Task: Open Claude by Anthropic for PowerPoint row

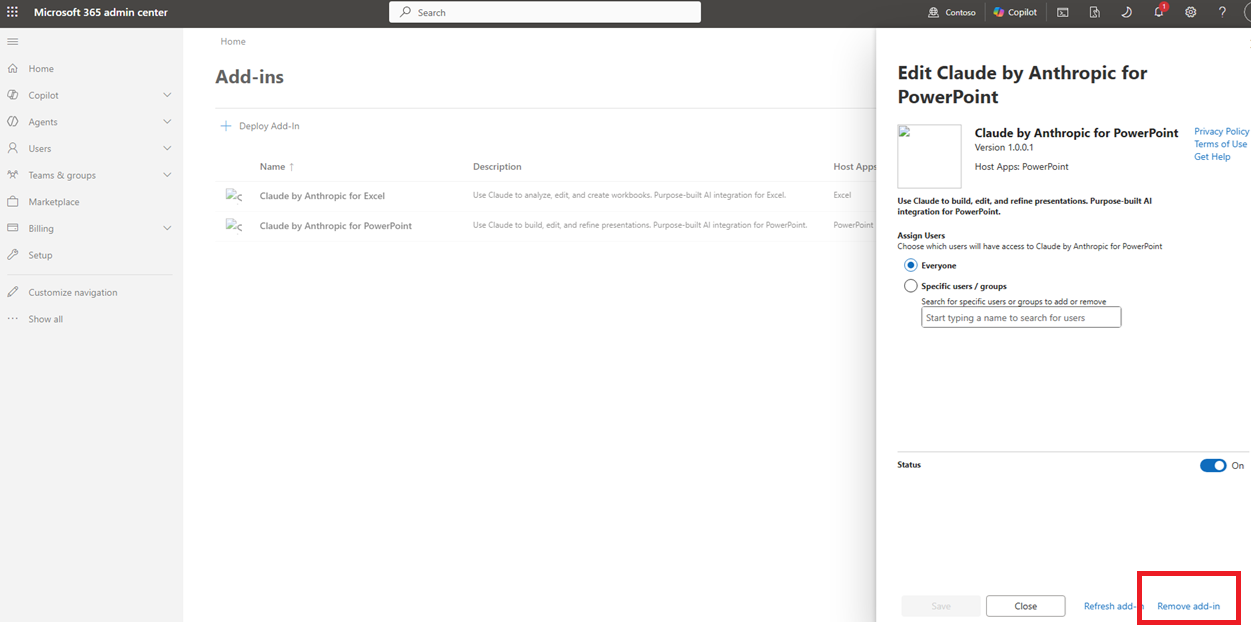Action: click(x=336, y=225)
